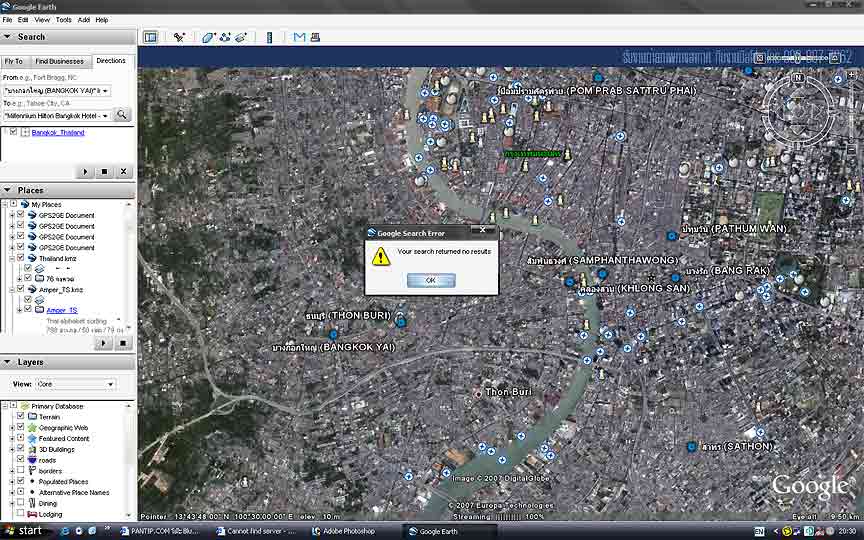Click the magnifier search button for directions
The image size is (864, 540).
point(121,115)
